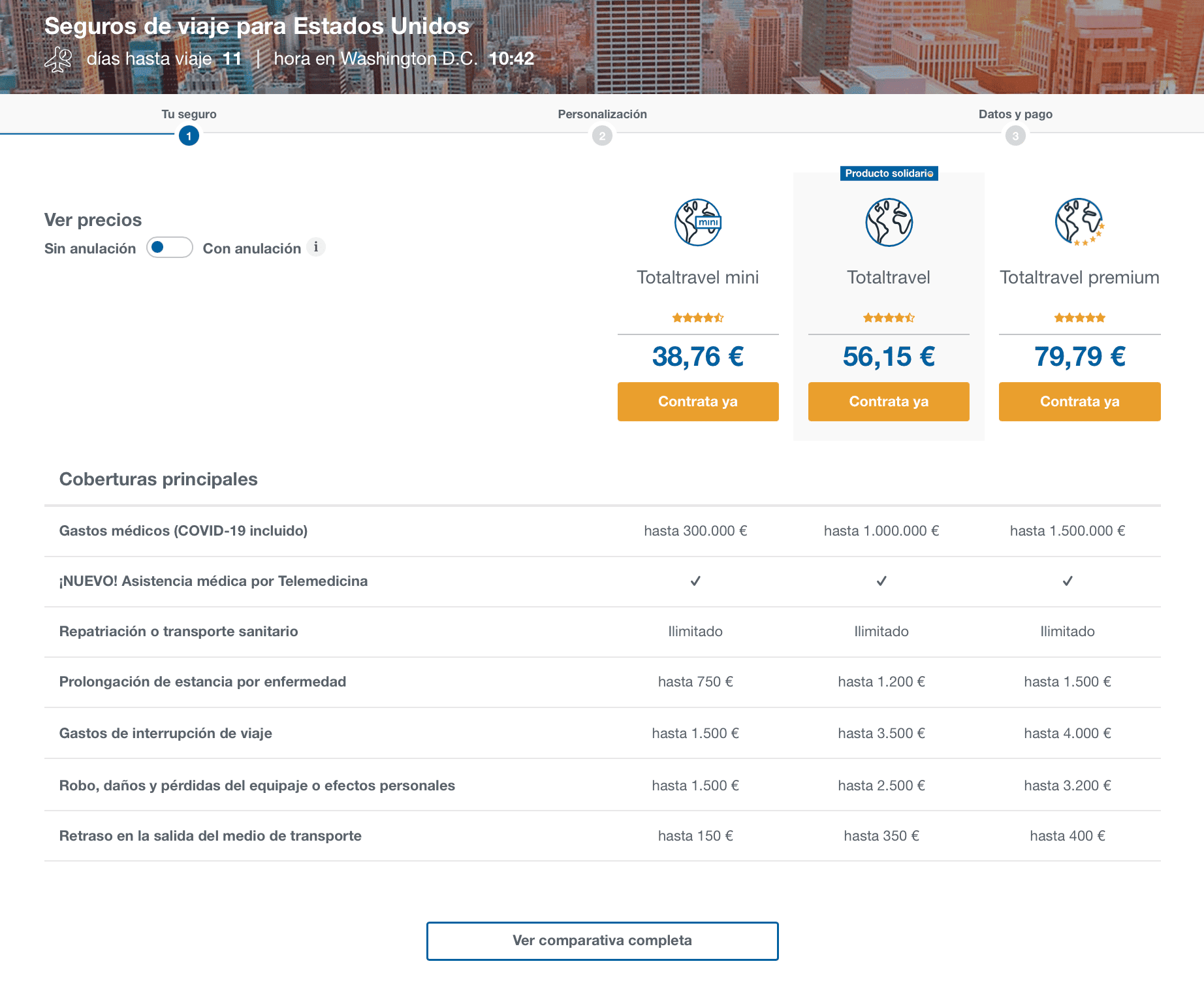The height and width of the screenshot is (985, 1204).
Task: Select the Con anulación label
Action: pyautogui.click(x=252, y=248)
